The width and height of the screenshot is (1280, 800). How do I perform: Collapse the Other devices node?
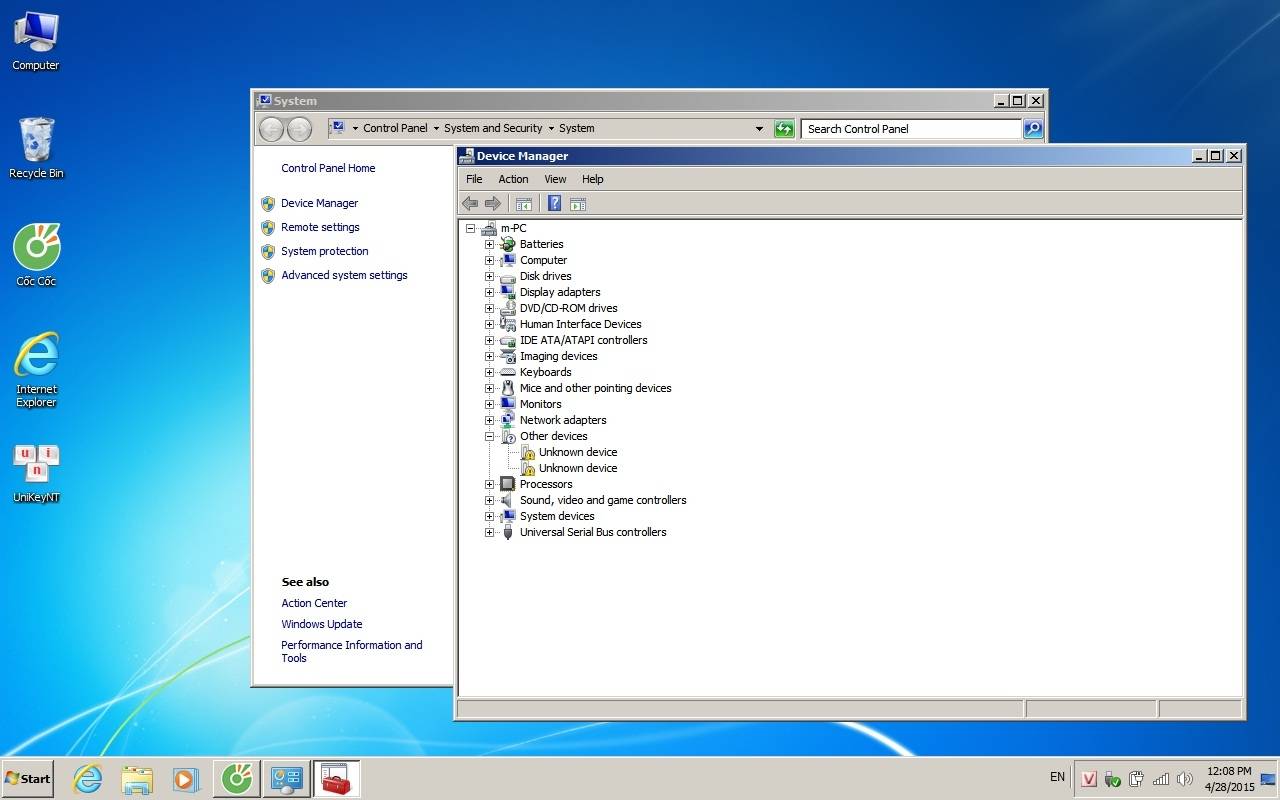(490, 436)
